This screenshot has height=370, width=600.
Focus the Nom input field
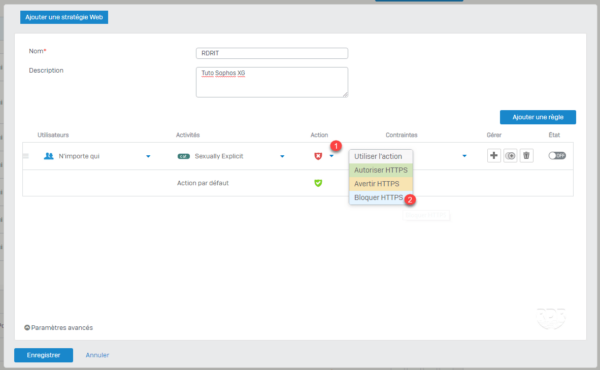[x=272, y=53]
